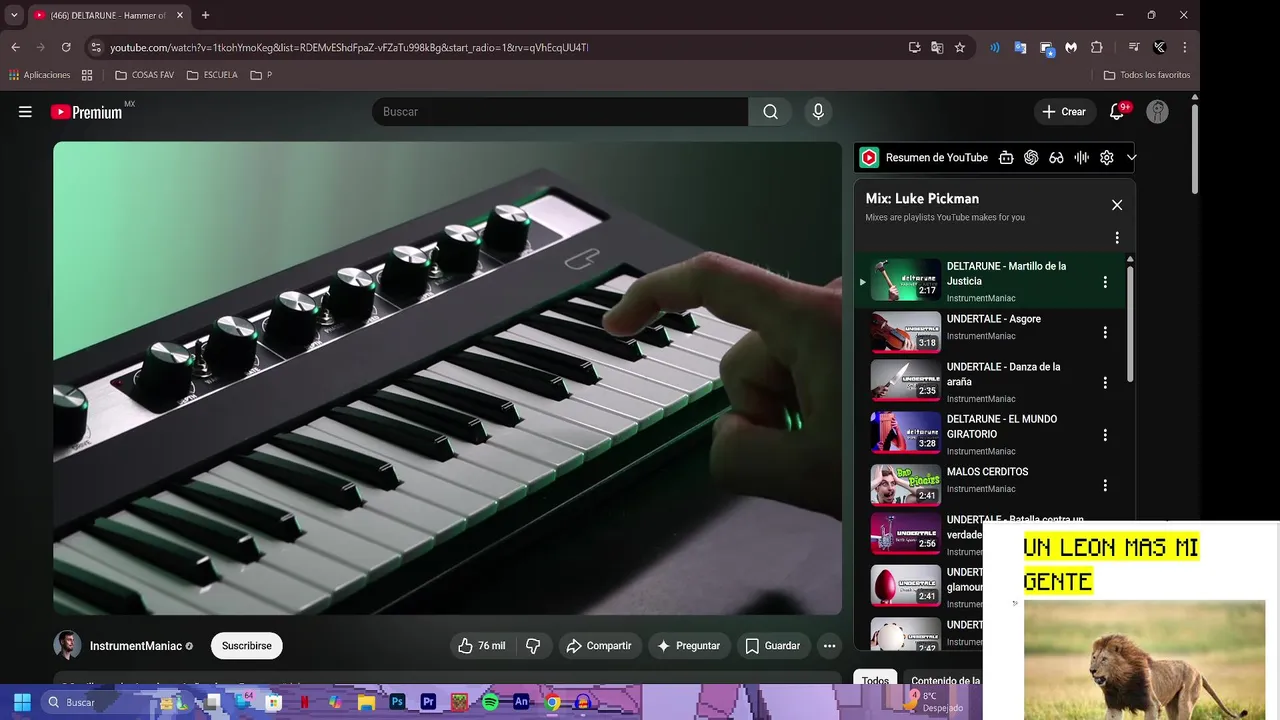The width and height of the screenshot is (1280, 720).
Task: Open a new browser tab
Action: (205, 15)
